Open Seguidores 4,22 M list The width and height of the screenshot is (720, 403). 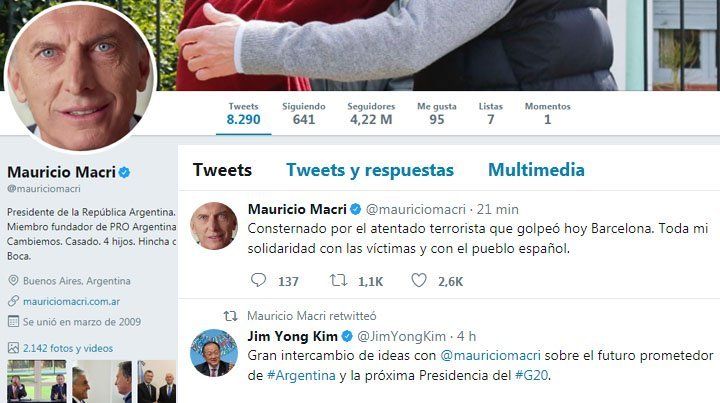(x=371, y=114)
